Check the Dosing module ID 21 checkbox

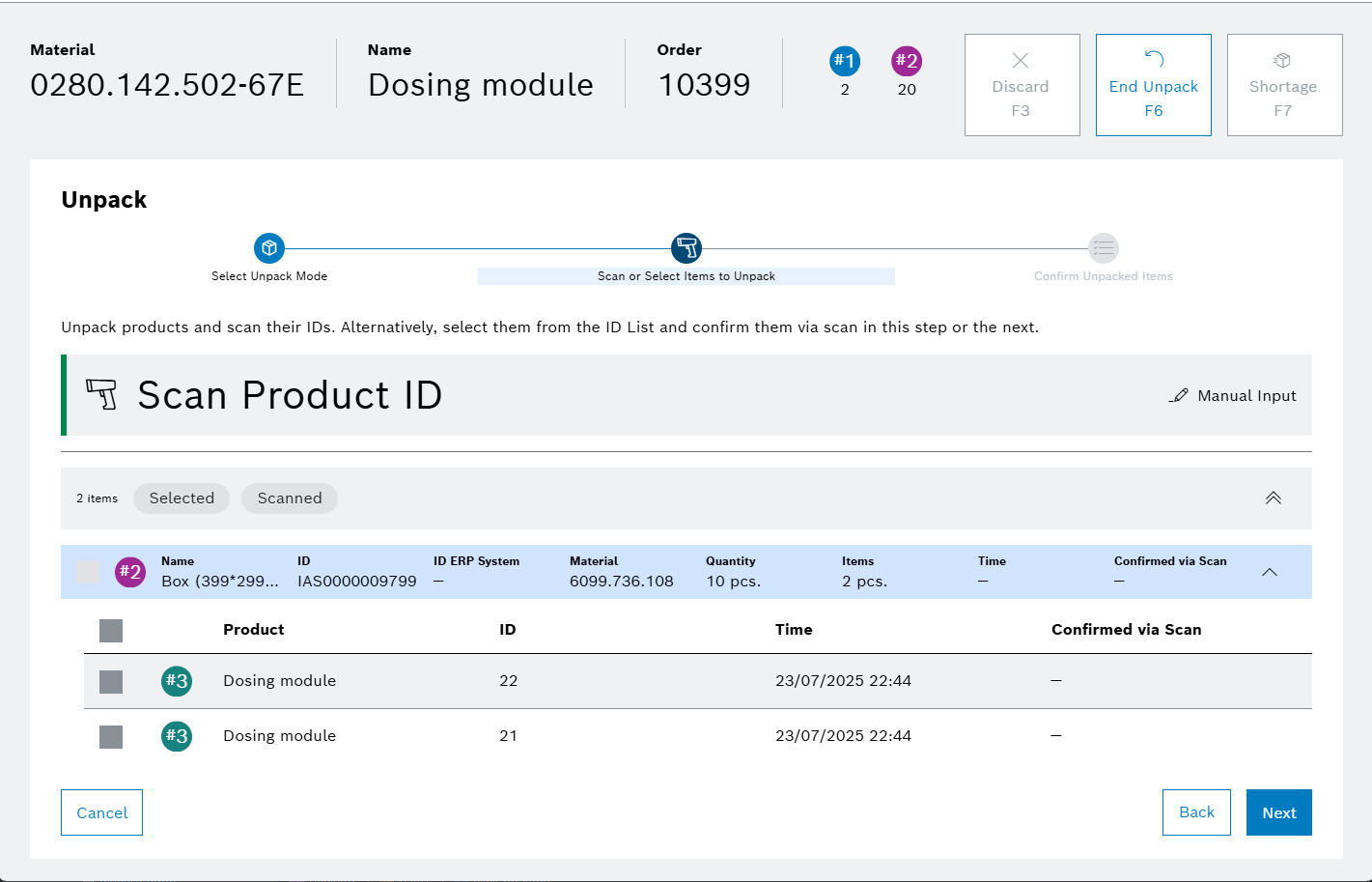point(111,737)
